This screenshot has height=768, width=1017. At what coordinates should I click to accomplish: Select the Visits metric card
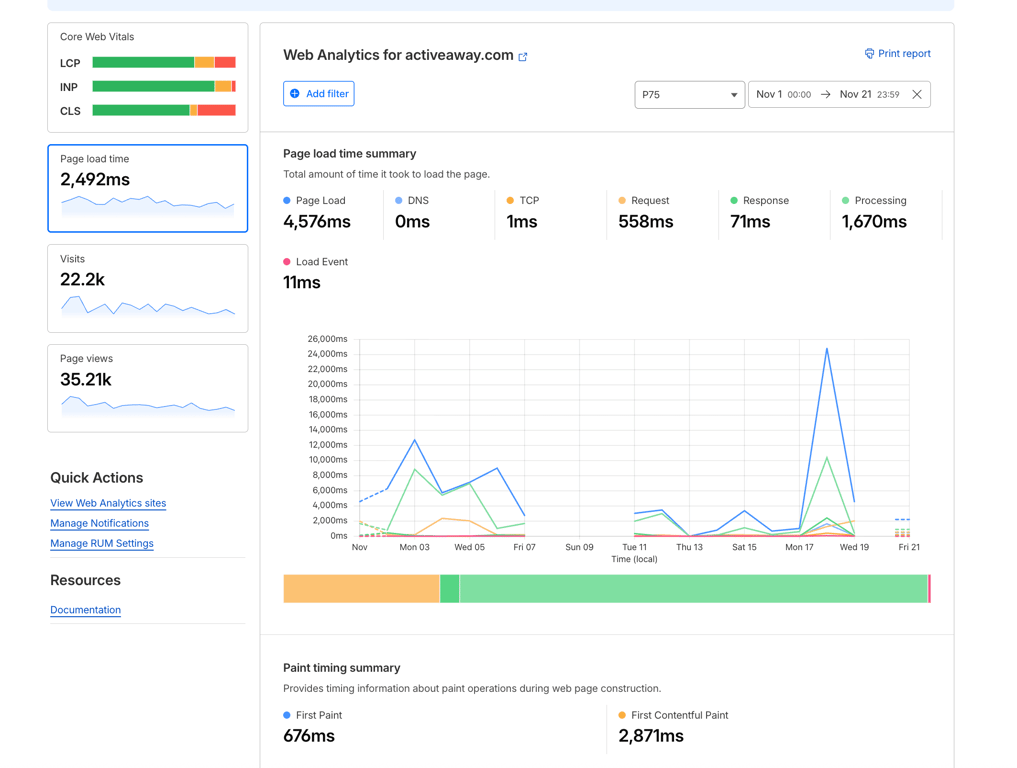(x=148, y=288)
